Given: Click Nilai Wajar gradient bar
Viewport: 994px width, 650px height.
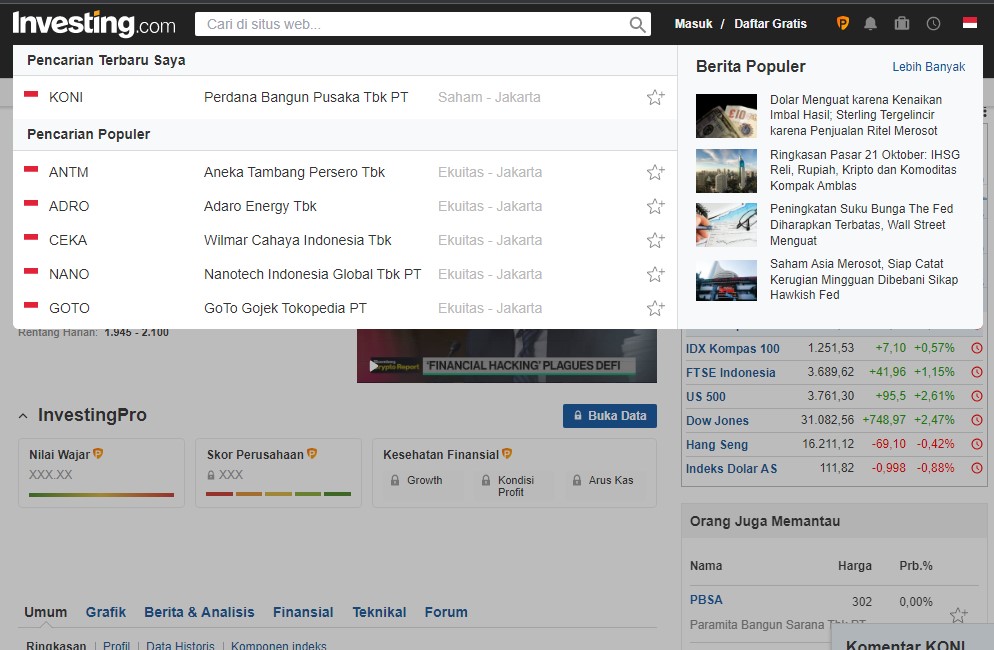Looking at the screenshot, I should (101, 495).
